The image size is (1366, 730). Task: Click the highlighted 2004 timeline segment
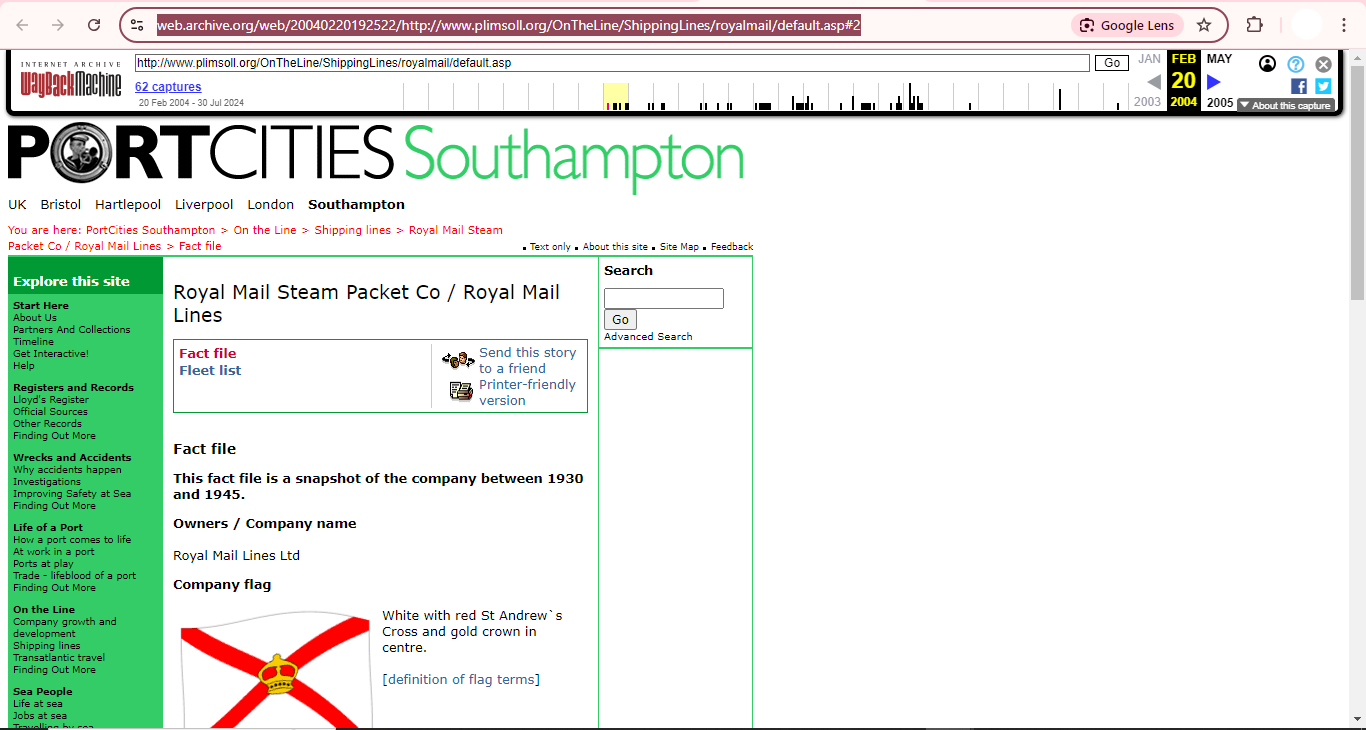tap(616, 97)
